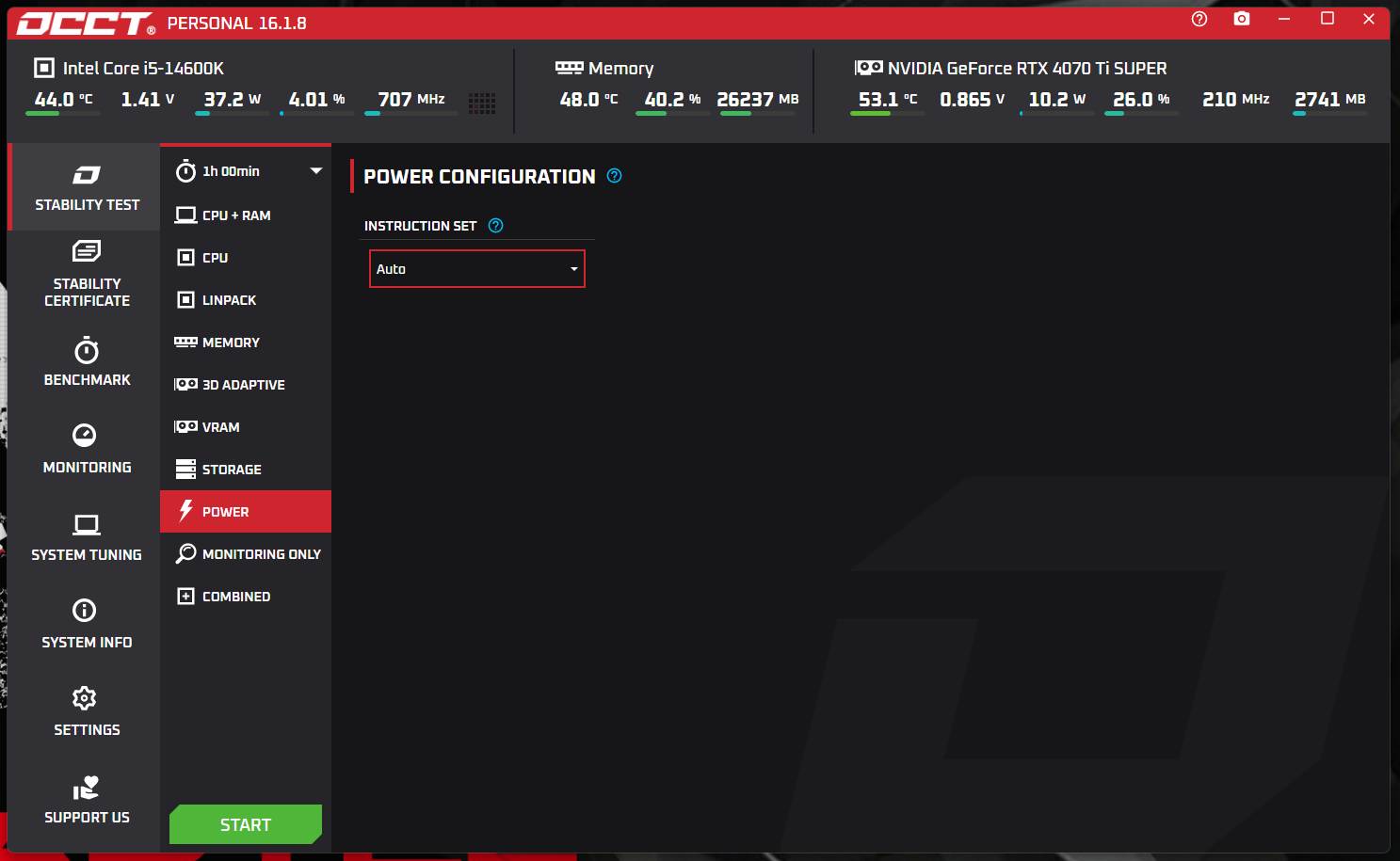Click CPU usage 4.01 % value
This screenshot has width=1400, height=861.
coord(317,99)
